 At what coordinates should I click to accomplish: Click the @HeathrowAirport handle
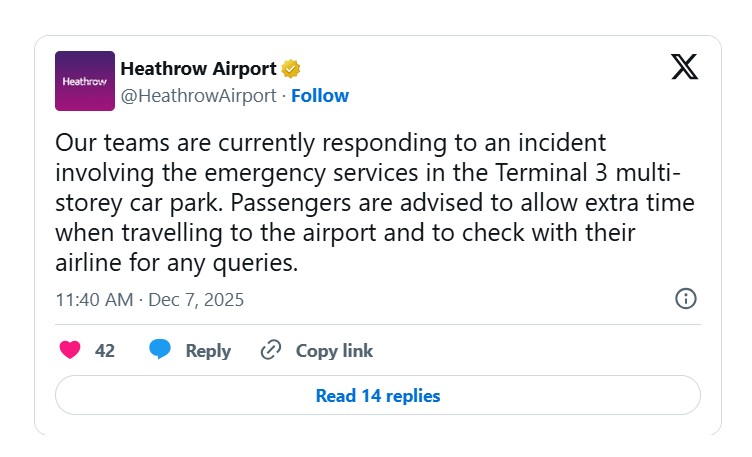(x=198, y=96)
